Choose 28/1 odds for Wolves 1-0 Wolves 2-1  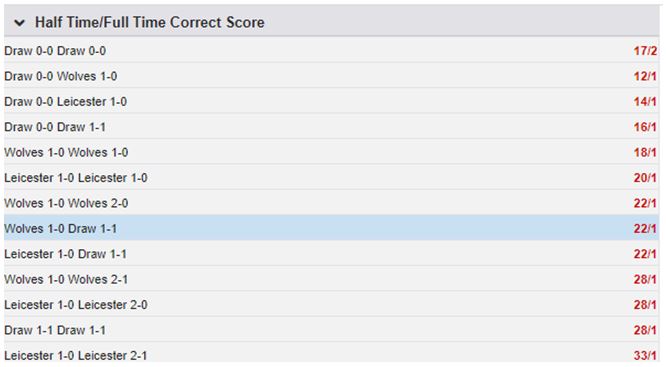645,279
